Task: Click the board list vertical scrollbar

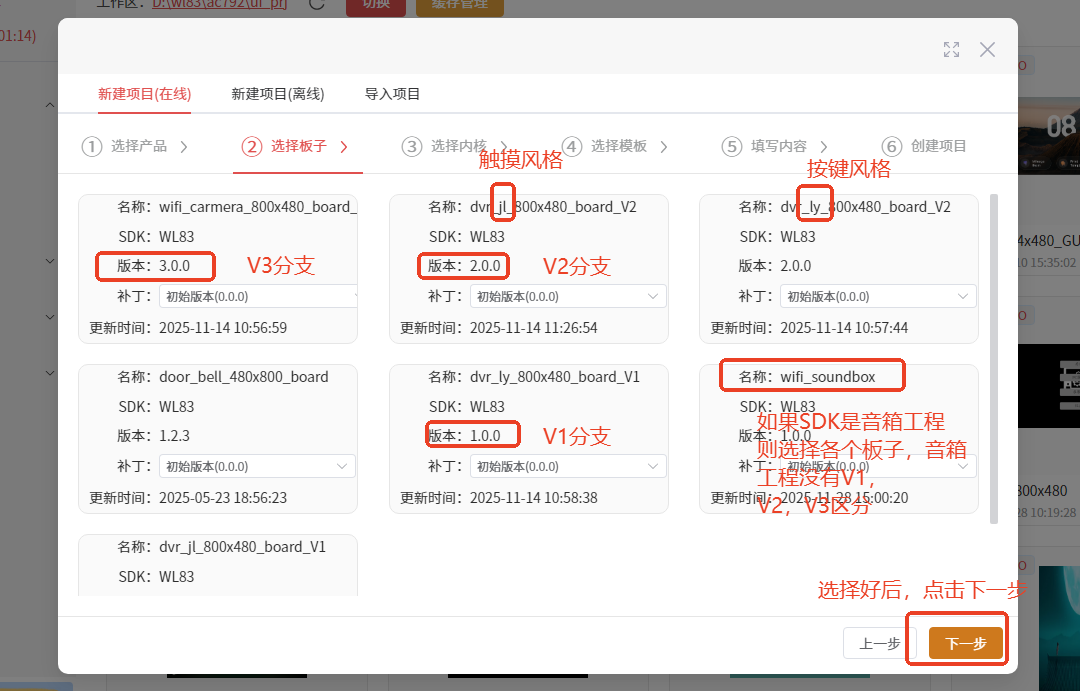Action: [993, 358]
